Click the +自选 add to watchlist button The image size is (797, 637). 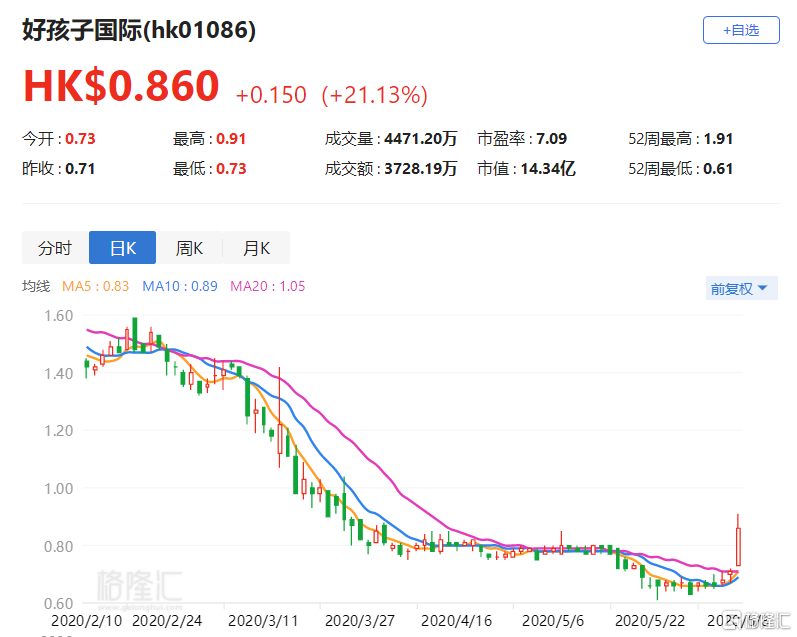pos(745,30)
